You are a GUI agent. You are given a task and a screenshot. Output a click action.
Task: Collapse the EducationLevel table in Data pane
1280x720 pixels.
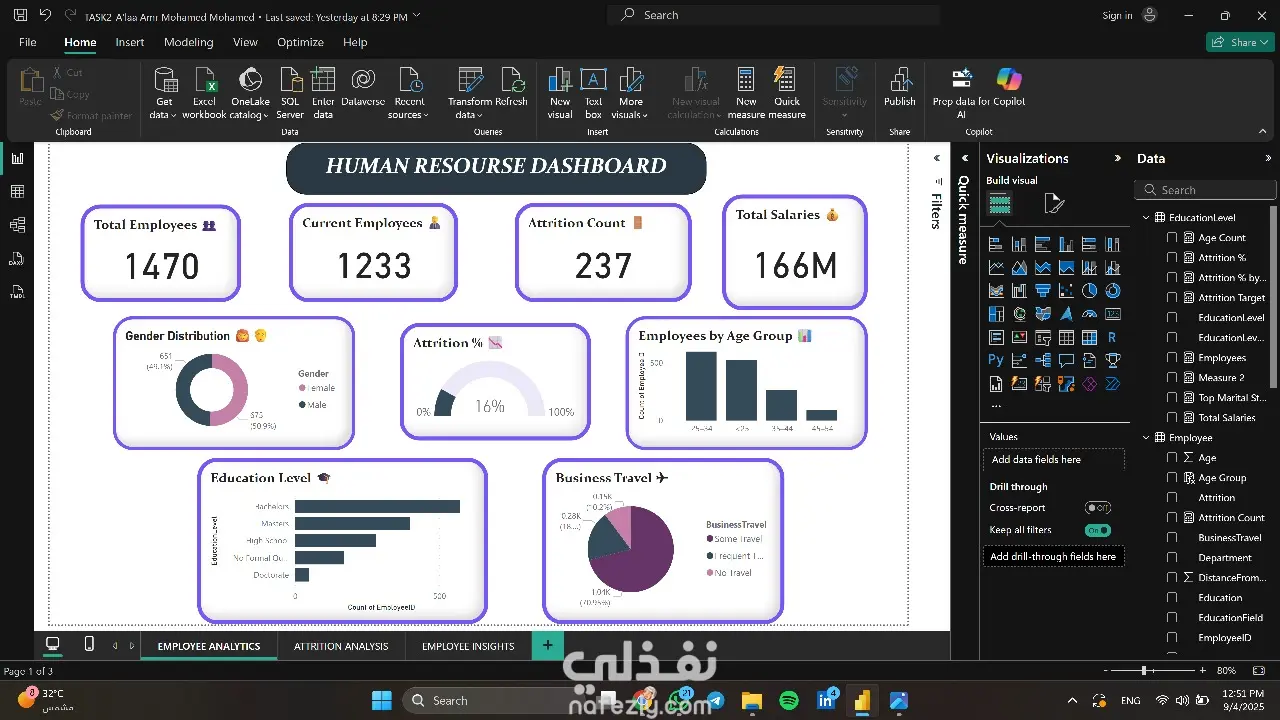pos(1146,218)
